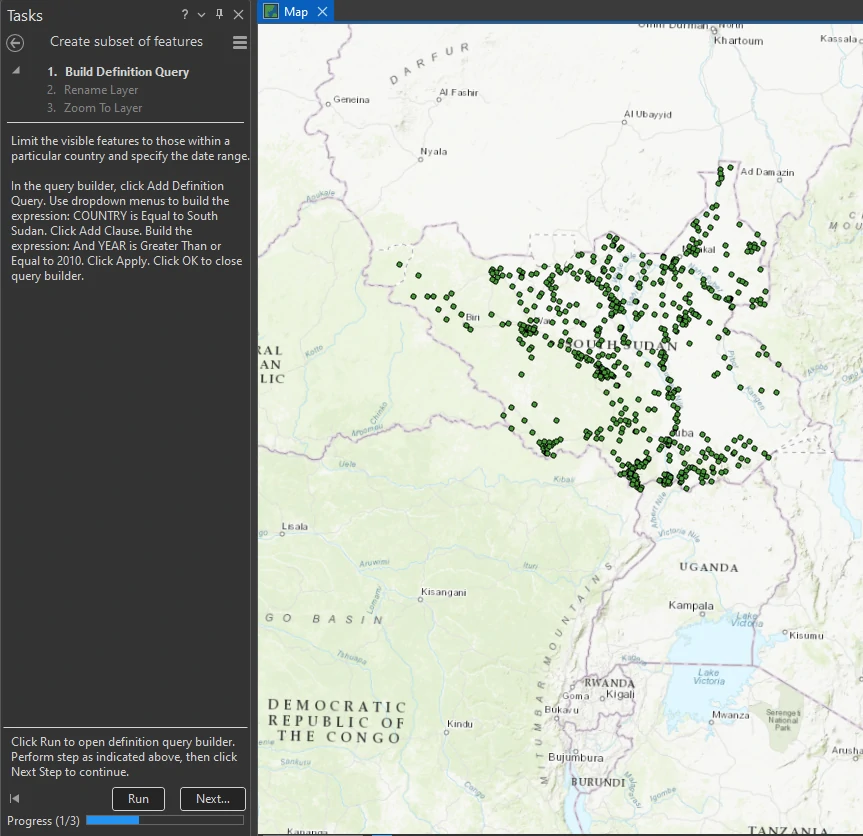Open the task hamburger options menu
This screenshot has height=836, width=863.
pyautogui.click(x=240, y=42)
